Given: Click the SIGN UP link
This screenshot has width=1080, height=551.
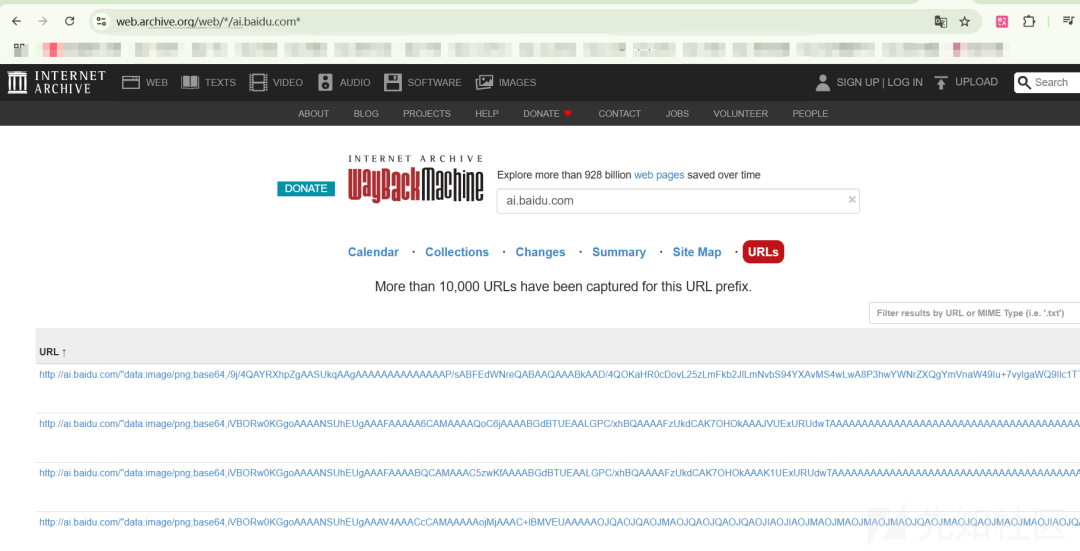Looking at the screenshot, I should (x=858, y=82).
